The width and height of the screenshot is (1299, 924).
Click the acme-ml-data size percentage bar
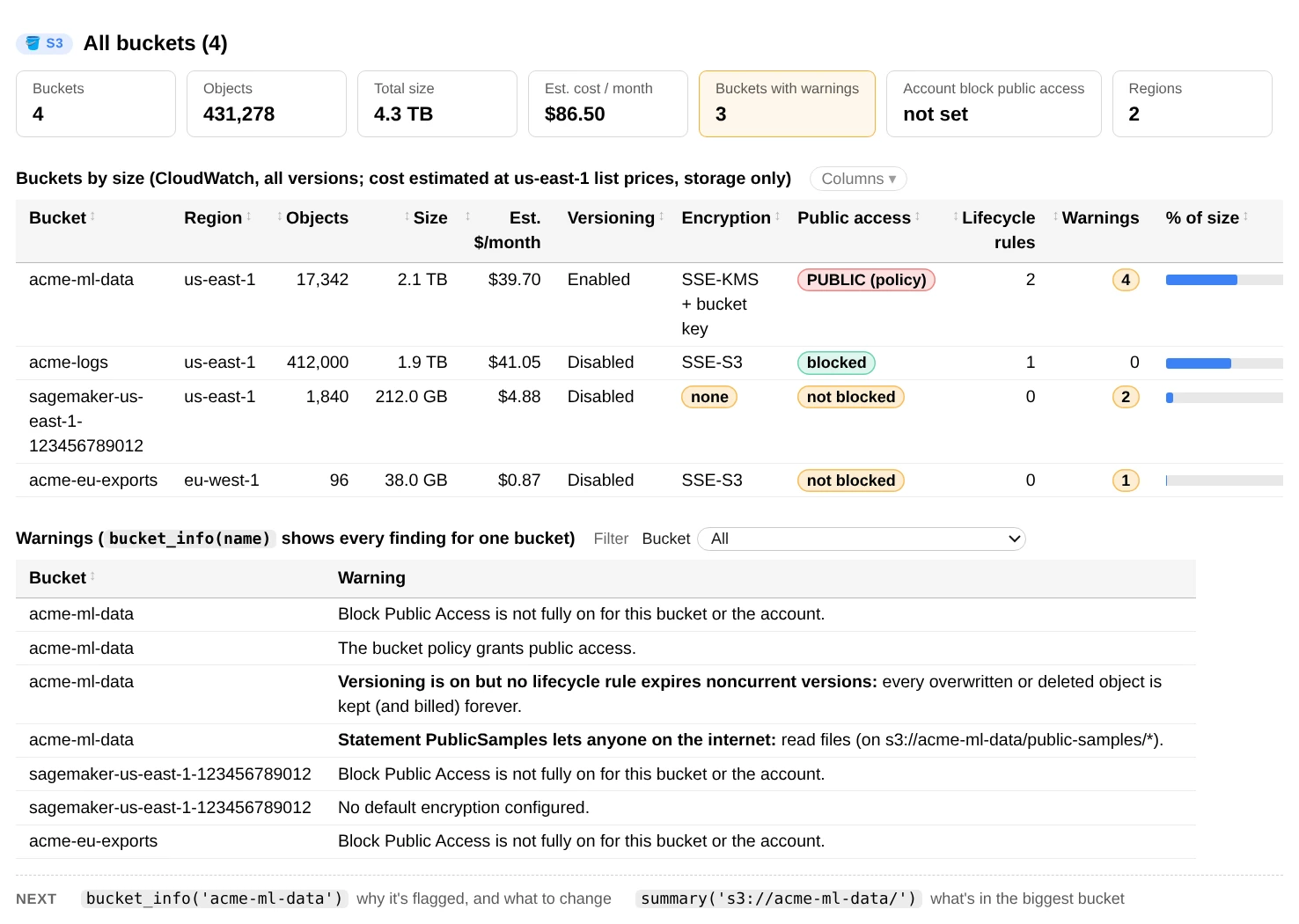pos(1224,280)
